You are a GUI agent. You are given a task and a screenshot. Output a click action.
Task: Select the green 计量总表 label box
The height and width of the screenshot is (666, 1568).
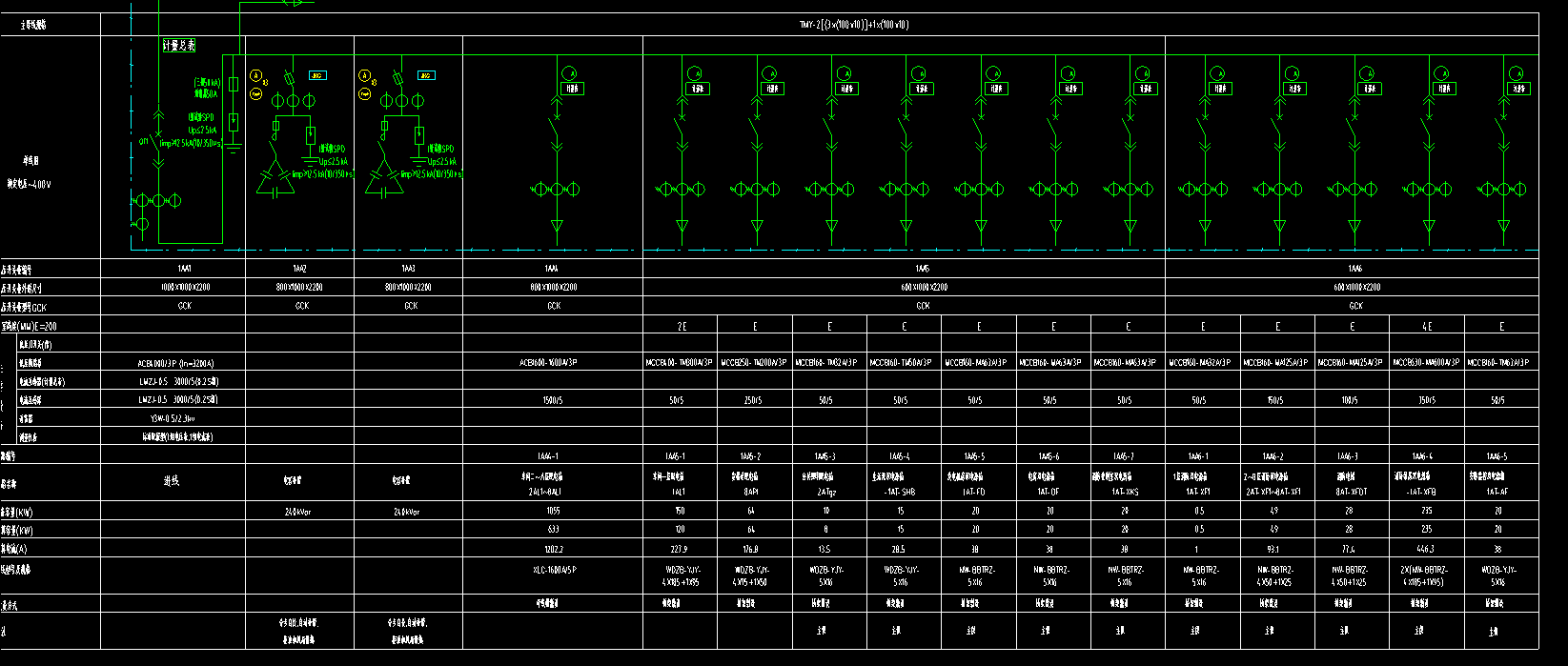tap(178, 45)
